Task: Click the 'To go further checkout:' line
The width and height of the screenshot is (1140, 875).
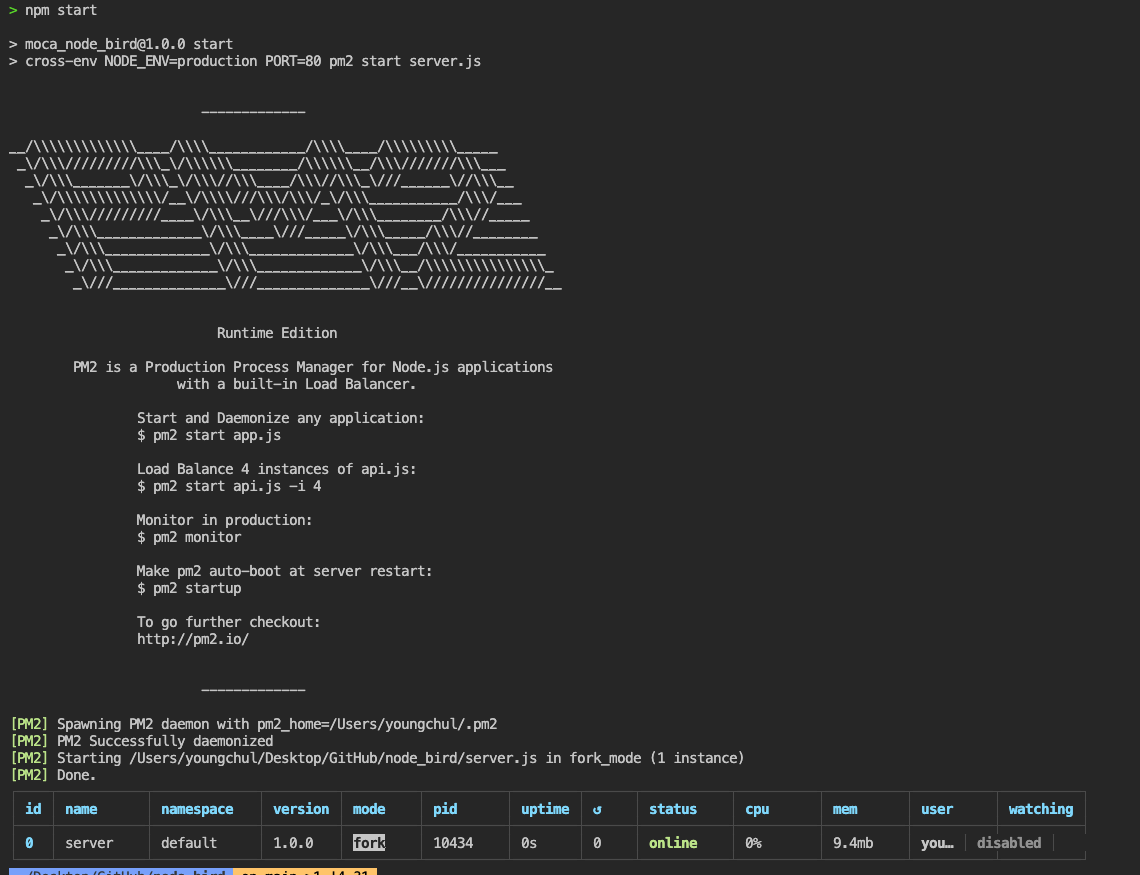Action: click(228, 622)
